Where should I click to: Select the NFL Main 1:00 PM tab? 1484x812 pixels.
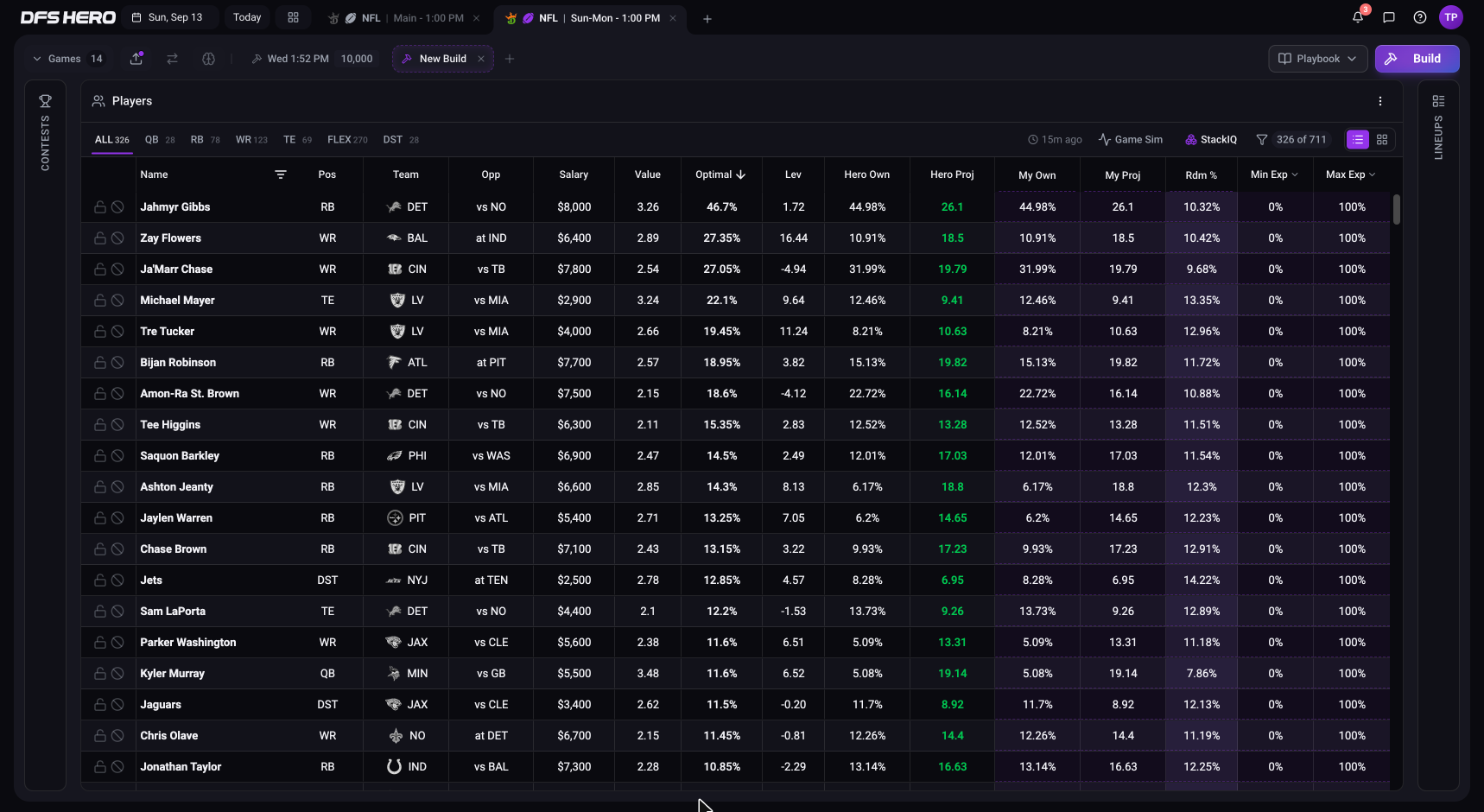coord(406,18)
